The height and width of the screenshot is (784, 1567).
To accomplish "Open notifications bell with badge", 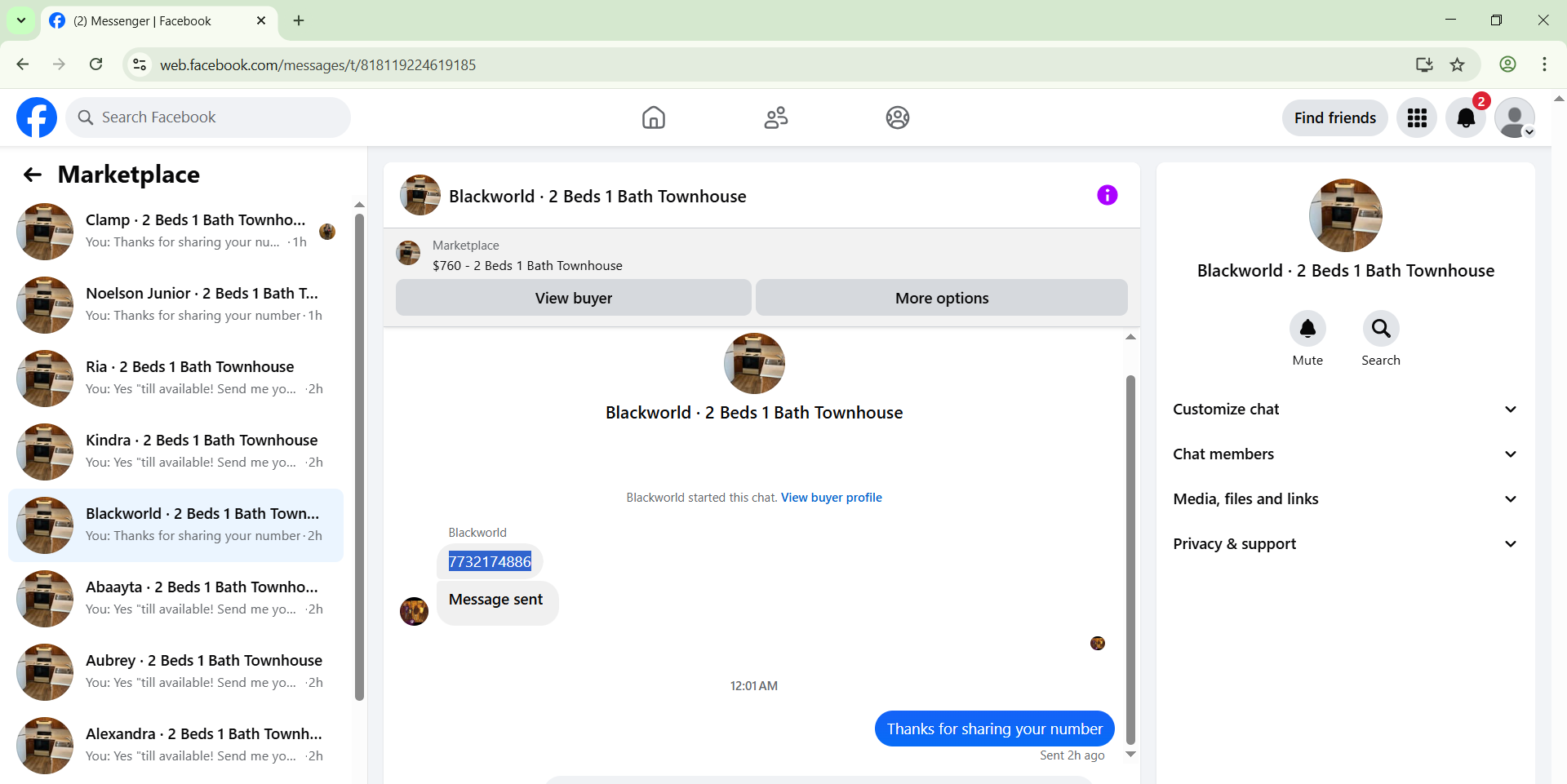I will tap(1466, 118).
